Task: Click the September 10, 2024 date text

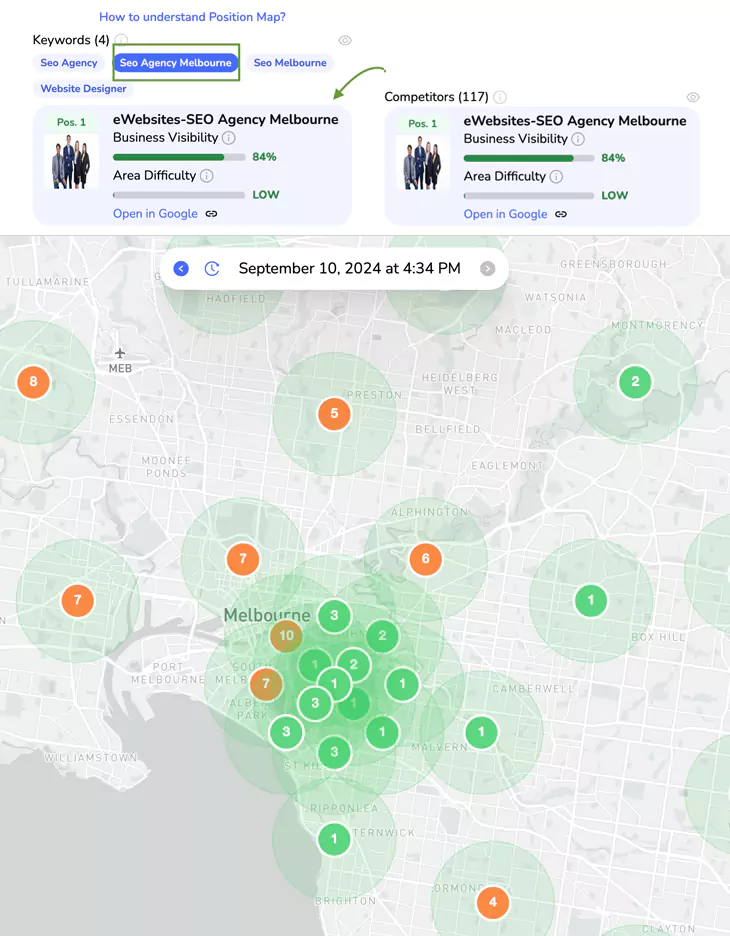Action: pos(349,269)
